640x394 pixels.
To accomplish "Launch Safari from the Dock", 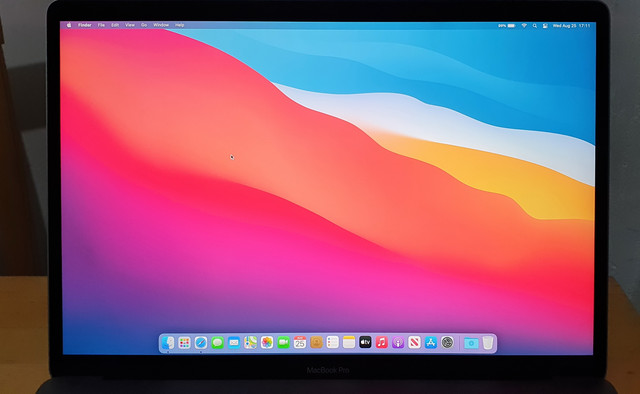I will 201,343.
